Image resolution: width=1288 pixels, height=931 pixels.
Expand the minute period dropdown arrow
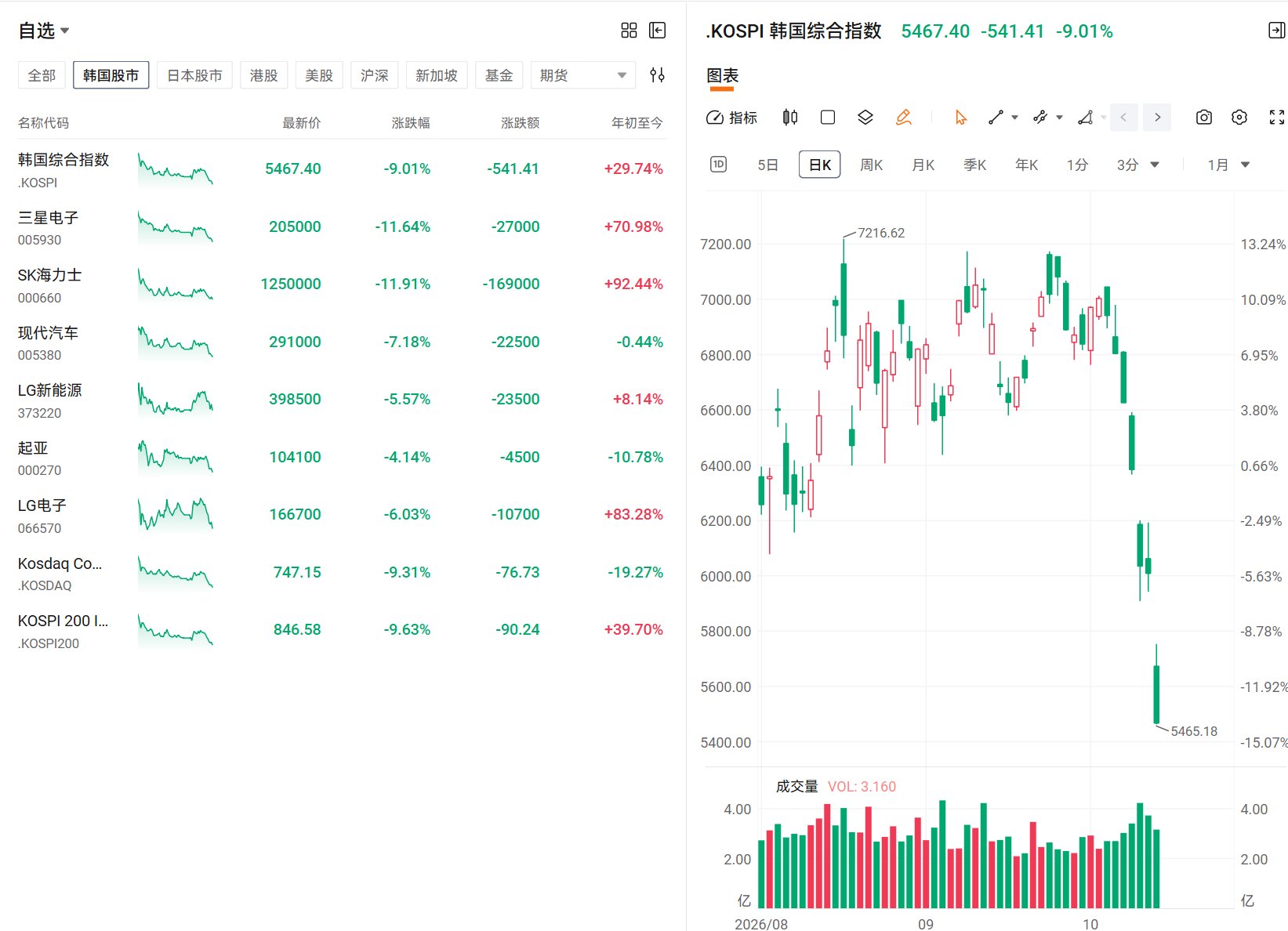pos(1155,165)
